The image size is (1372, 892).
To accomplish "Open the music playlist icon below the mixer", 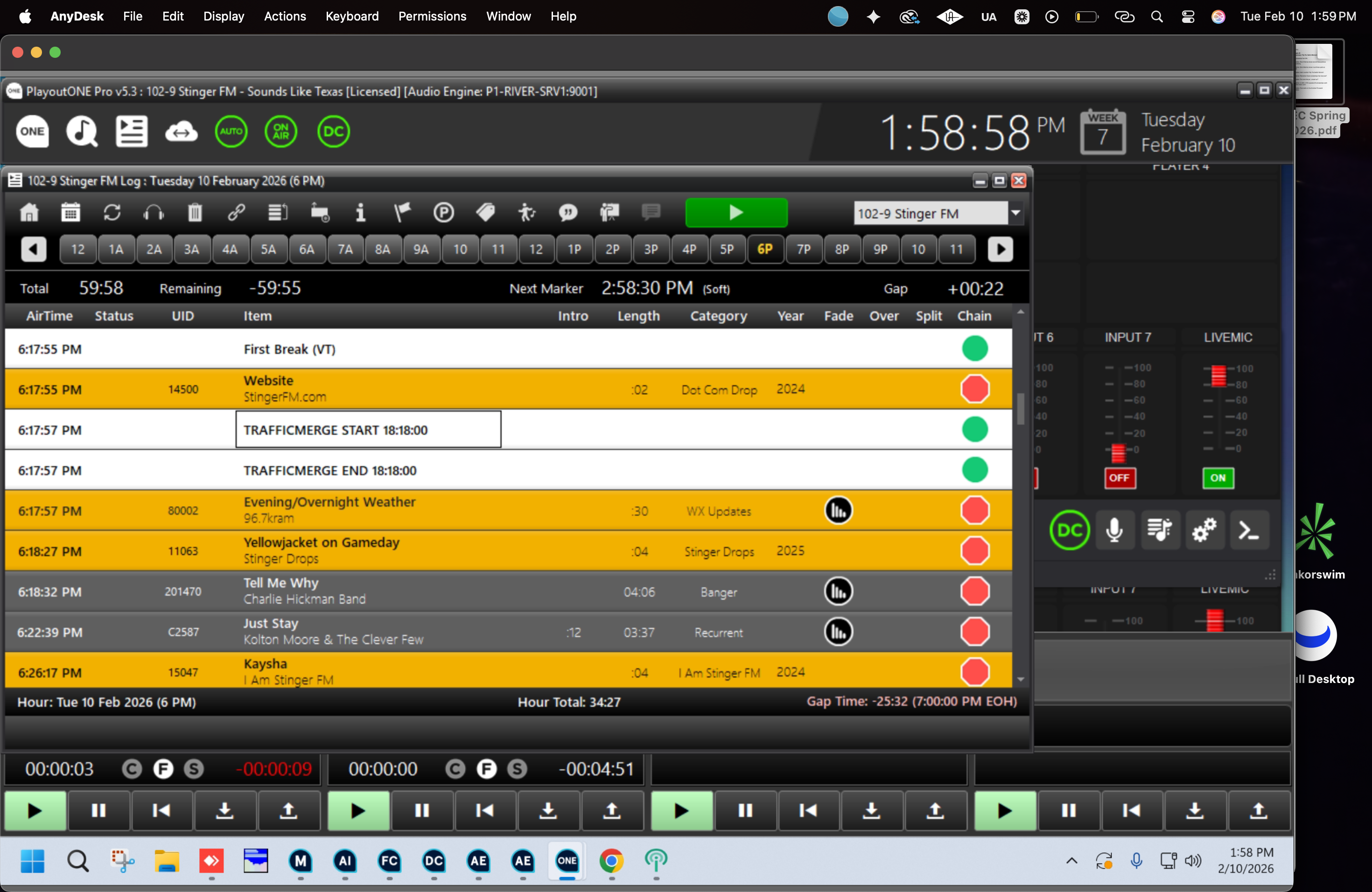I will click(x=1159, y=530).
